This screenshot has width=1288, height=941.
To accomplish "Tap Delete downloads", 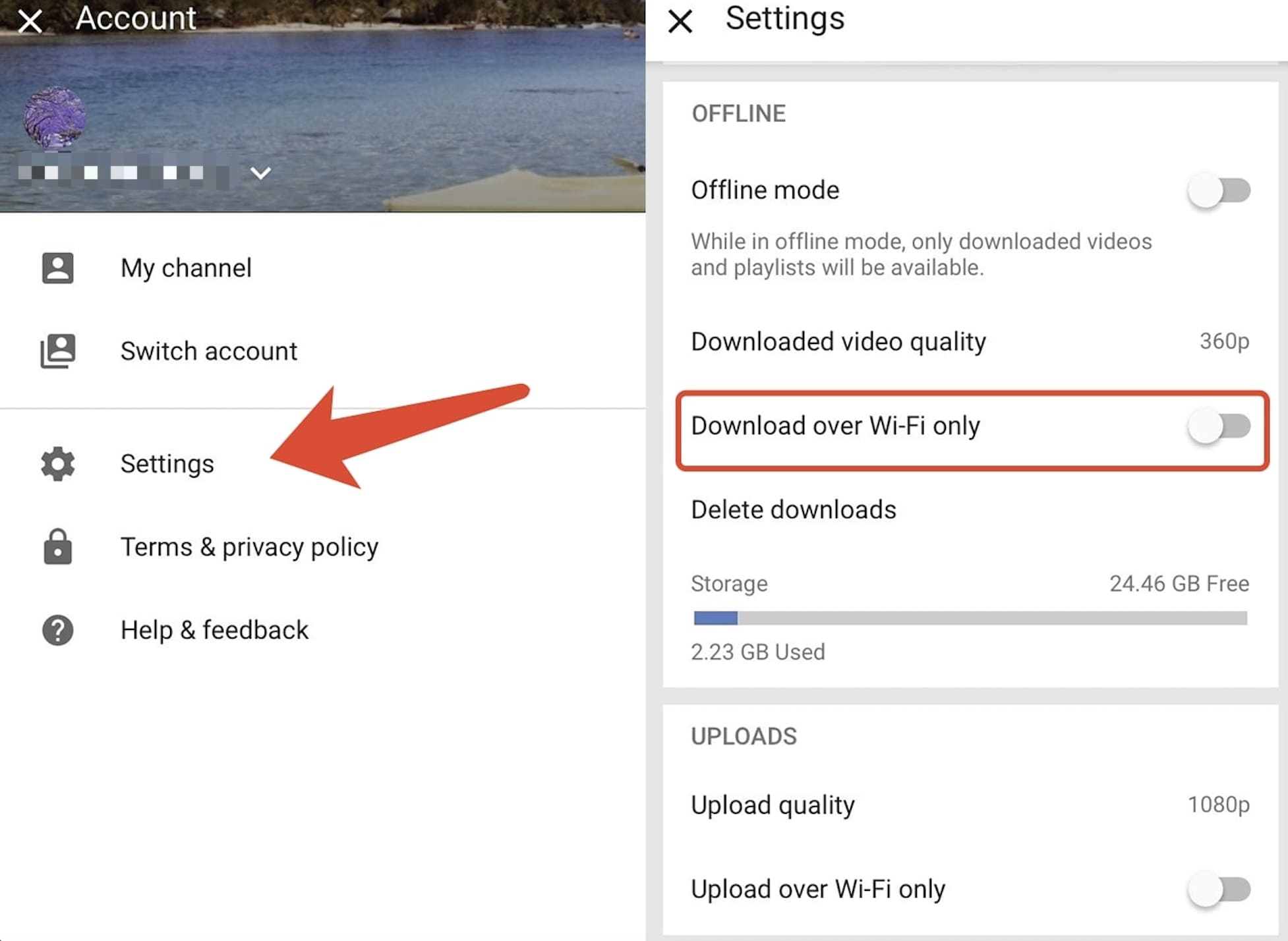I will tap(793, 510).
